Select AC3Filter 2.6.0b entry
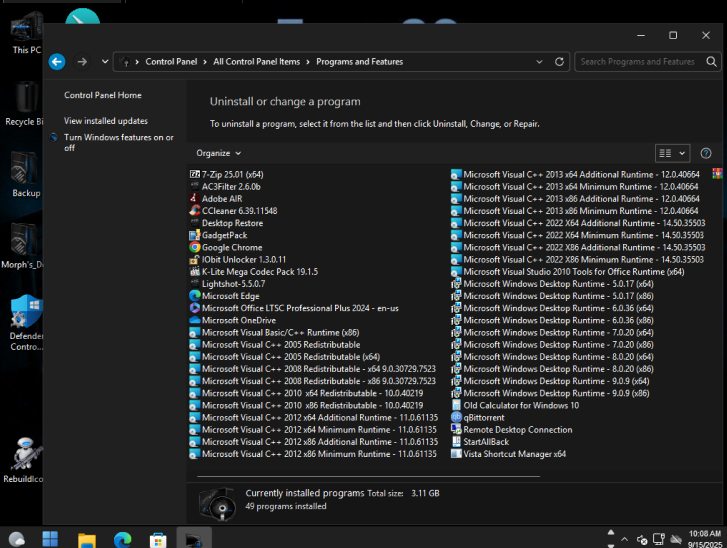Viewport: 727px width, 548px height. (225, 186)
